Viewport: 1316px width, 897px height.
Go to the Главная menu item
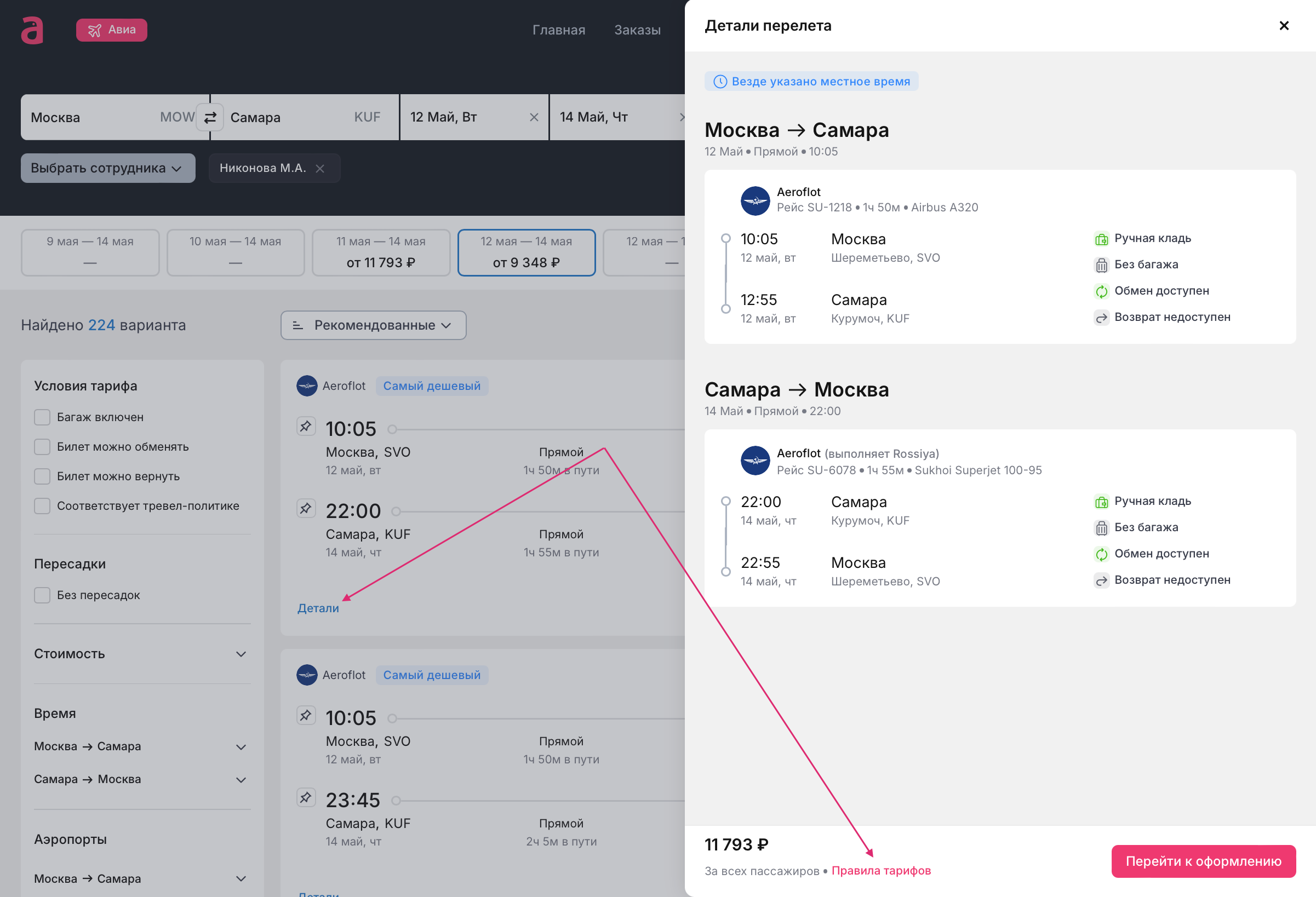tap(558, 30)
